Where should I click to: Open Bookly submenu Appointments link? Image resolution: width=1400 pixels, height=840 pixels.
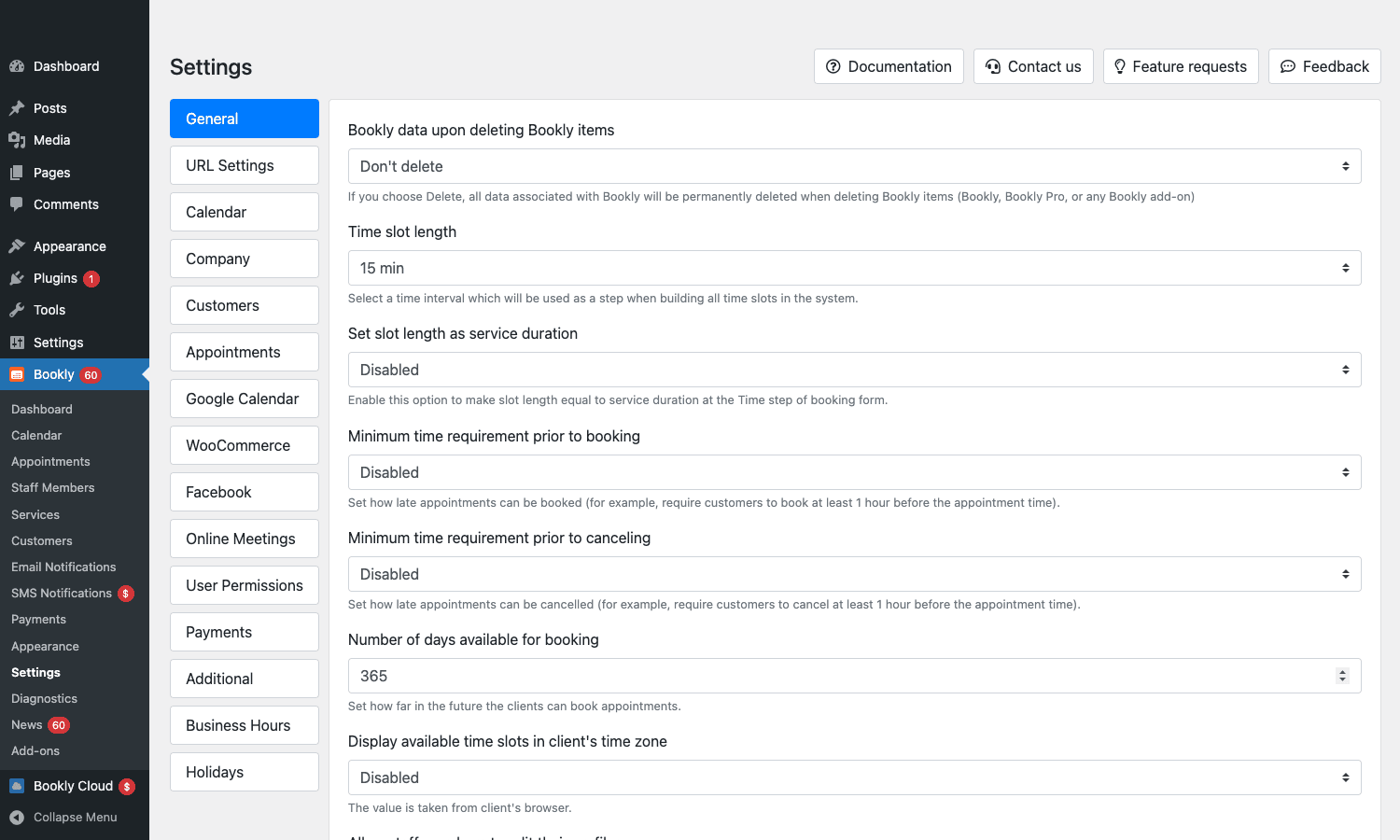click(x=50, y=461)
